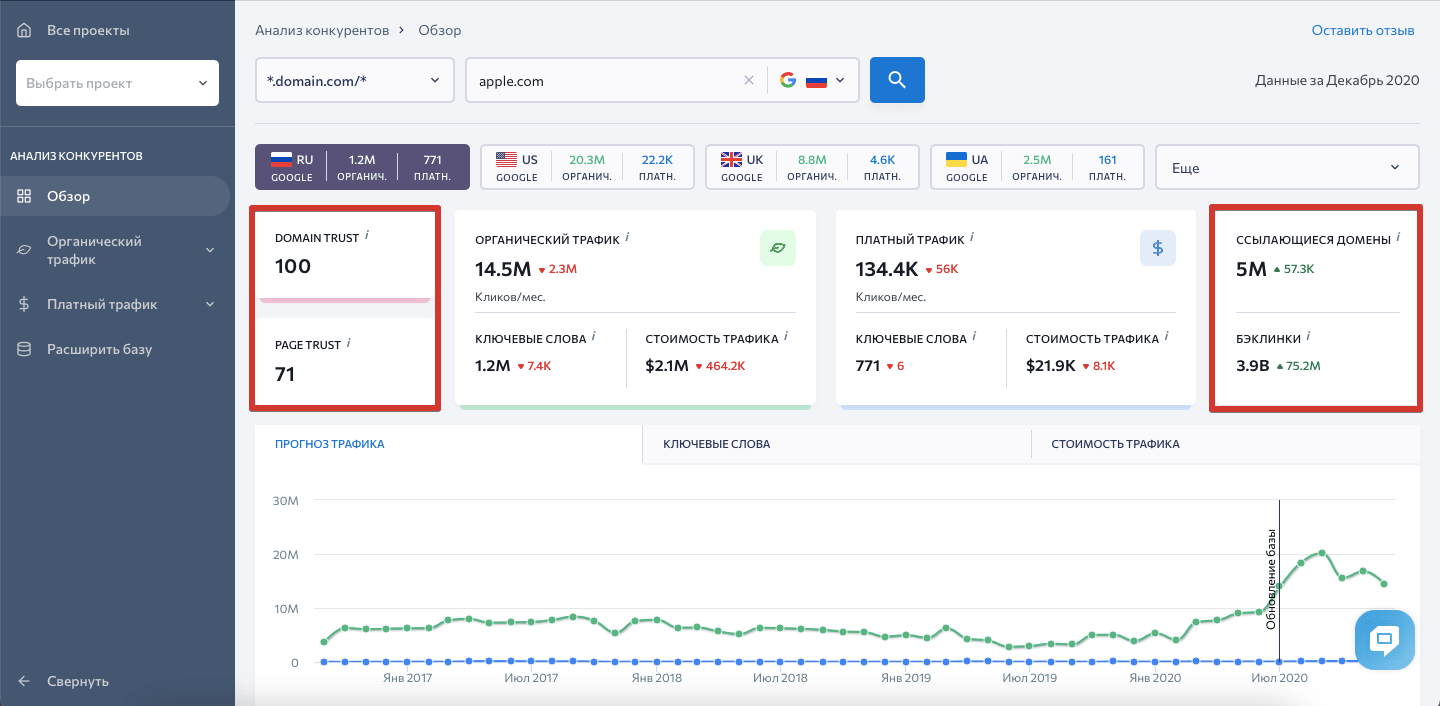Click the Russian flag in search bar
The image size is (1440, 706).
pyautogui.click(x=816, y=81)
